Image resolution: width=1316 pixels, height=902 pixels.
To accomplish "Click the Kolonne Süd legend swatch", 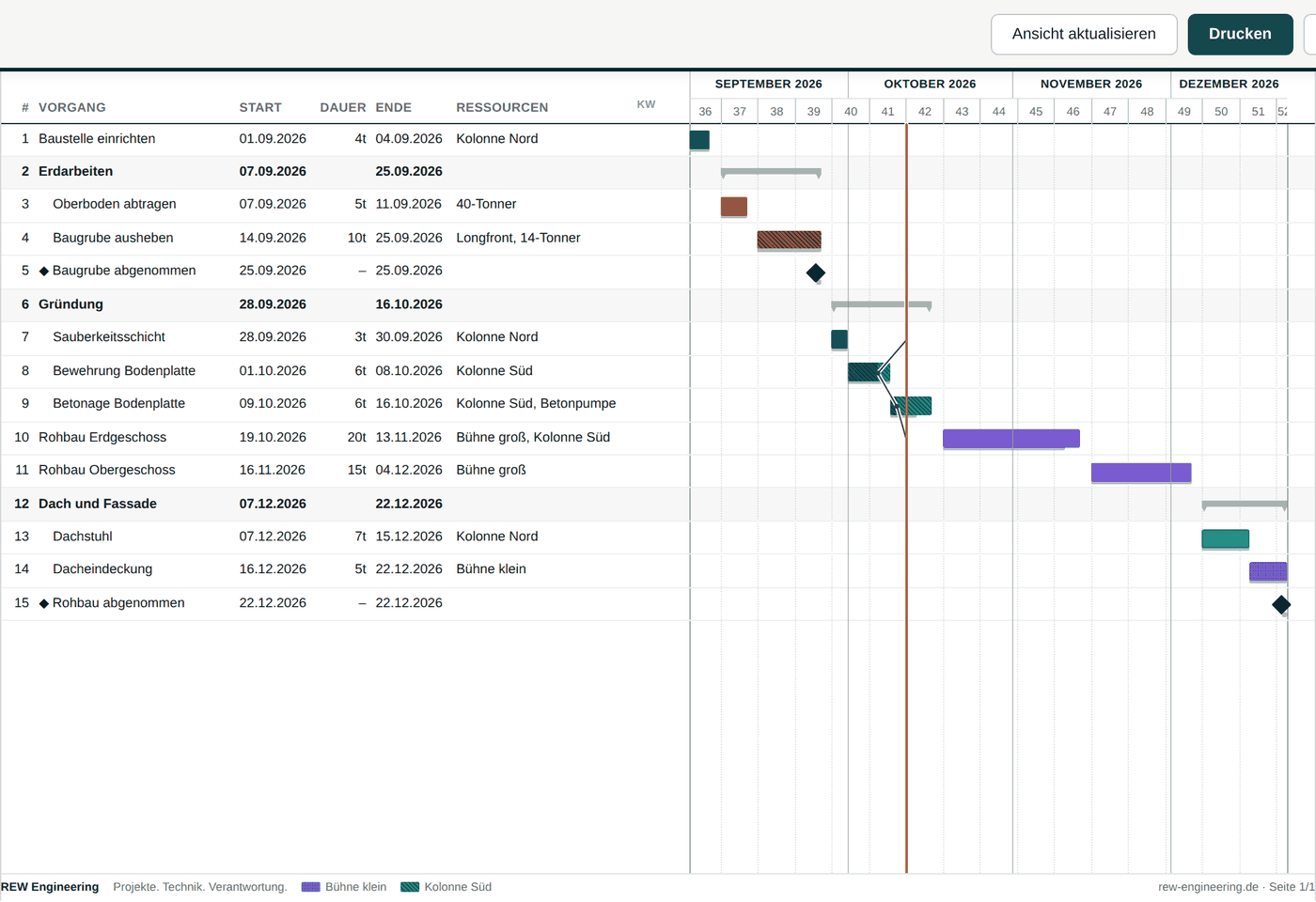I will pyautogui.click(x=410, y=887).
